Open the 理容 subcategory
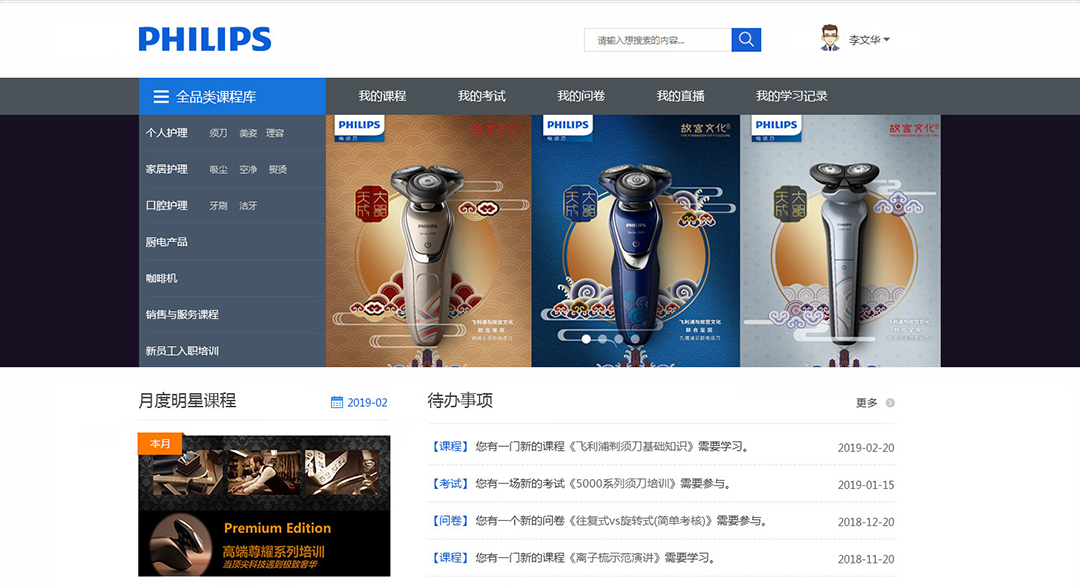1080x588 pixels. (275, 133)
